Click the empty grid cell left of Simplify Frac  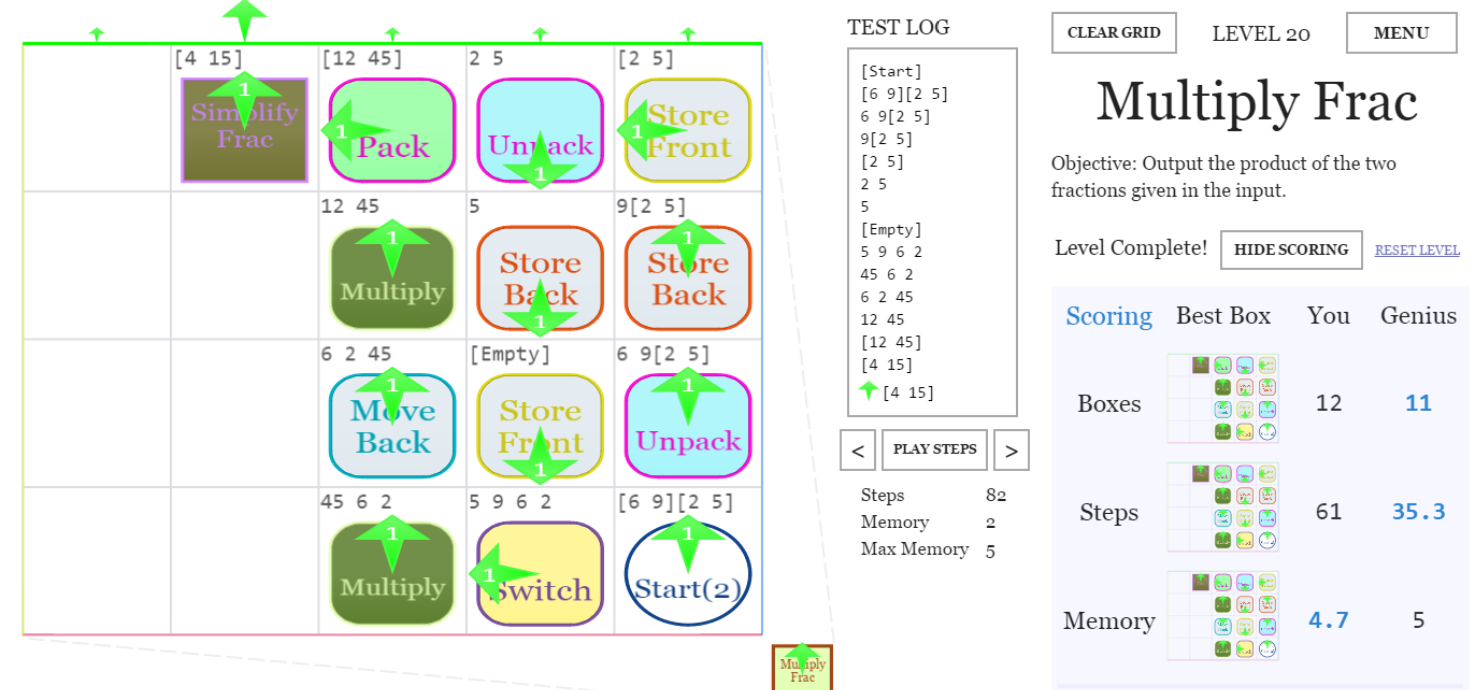(97, 117)
